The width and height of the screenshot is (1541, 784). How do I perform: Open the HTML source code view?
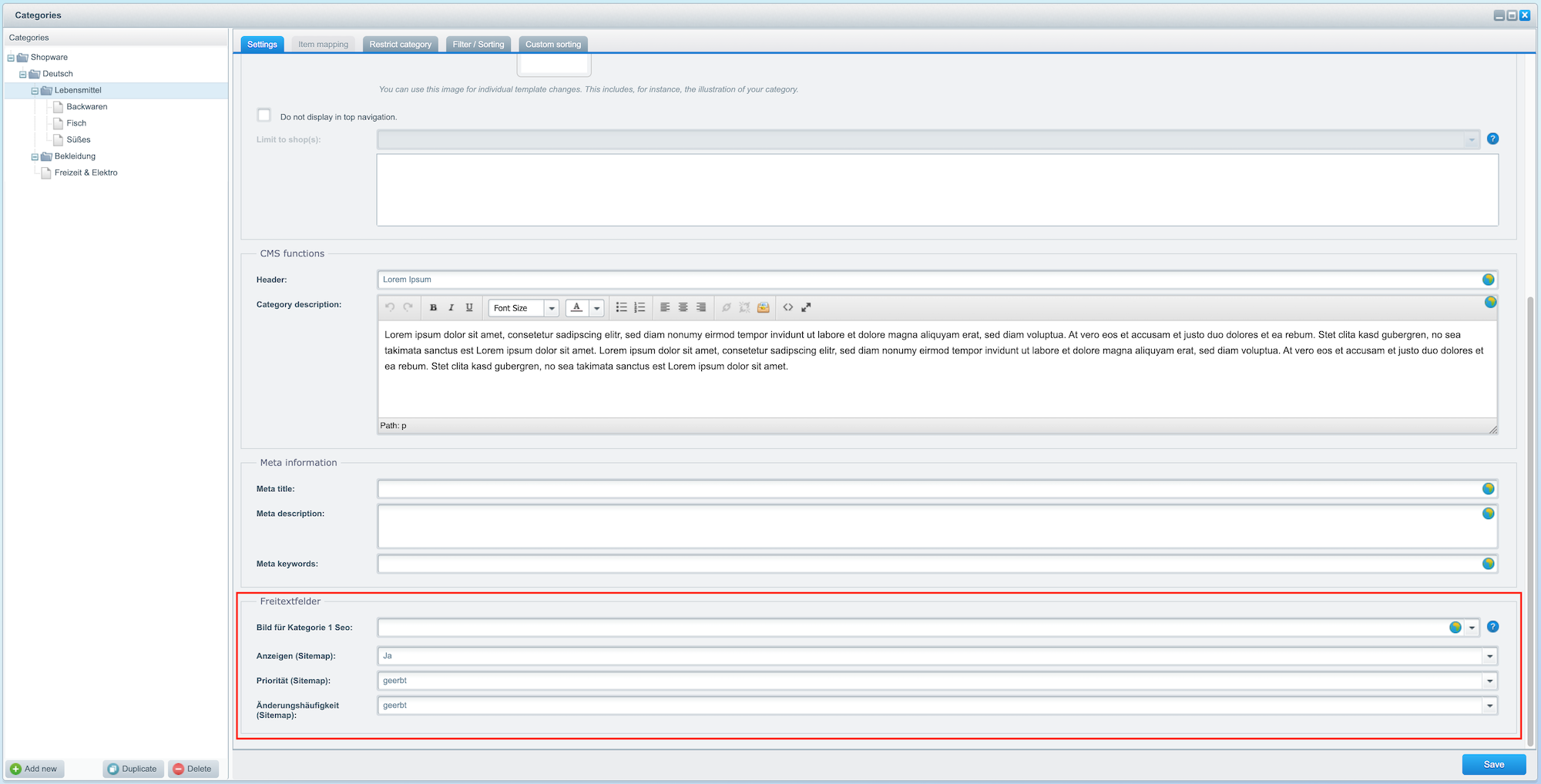pyautogui.click(x=788, y=307)
